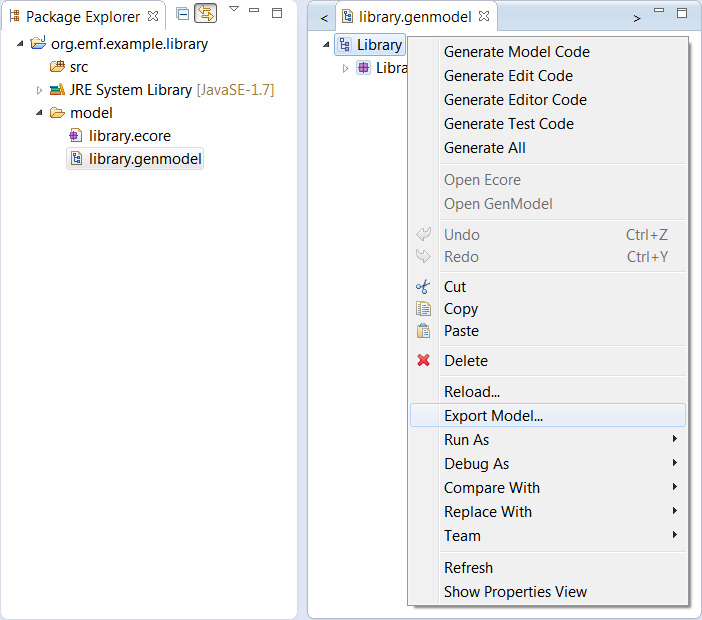
Task: Click the Package Explorer tab icon
Action: coord(14,16)
